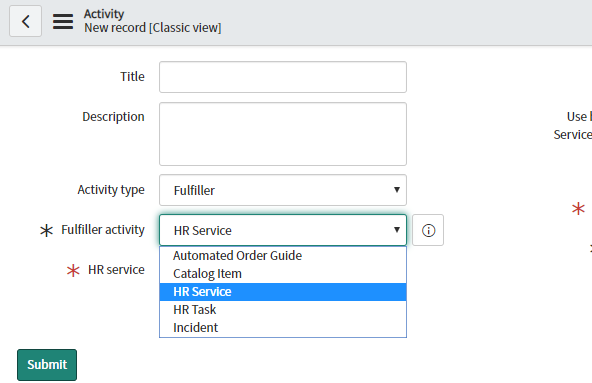Click the Description label
This screenshot has height=383, width=592.
113,117
